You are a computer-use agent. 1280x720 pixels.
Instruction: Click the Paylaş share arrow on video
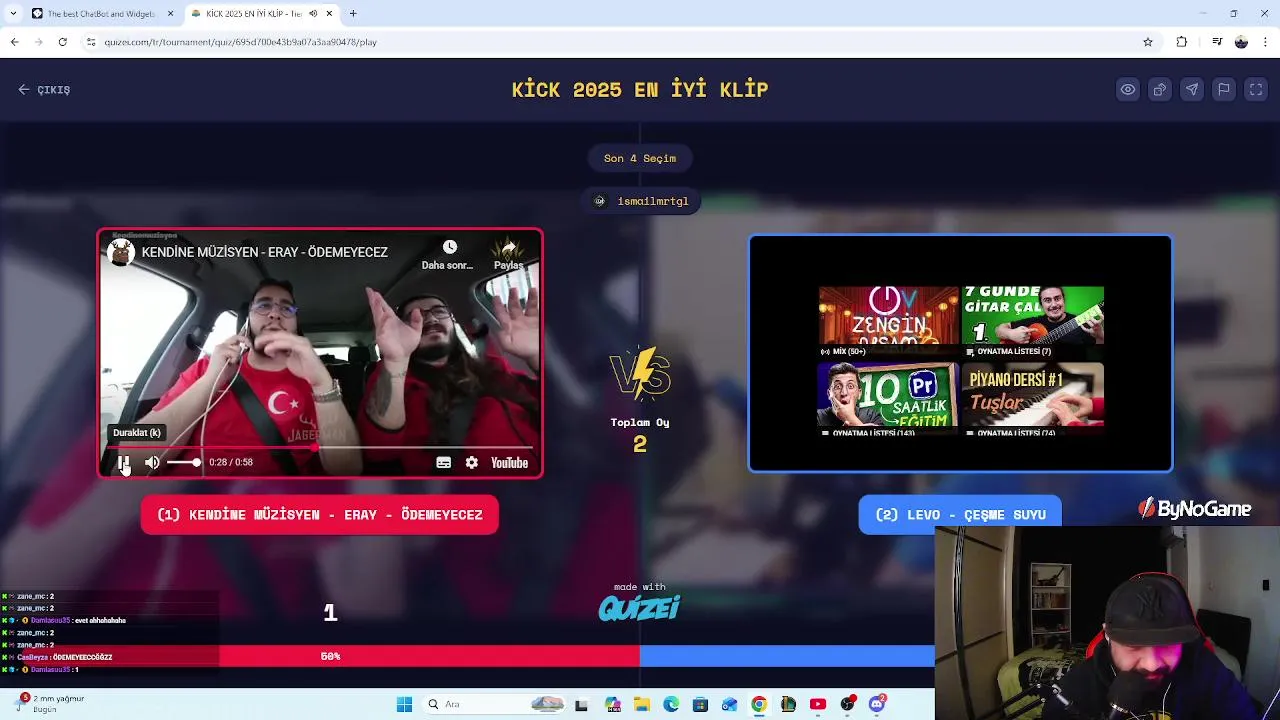pyautogui.click(x=508, y=248)
